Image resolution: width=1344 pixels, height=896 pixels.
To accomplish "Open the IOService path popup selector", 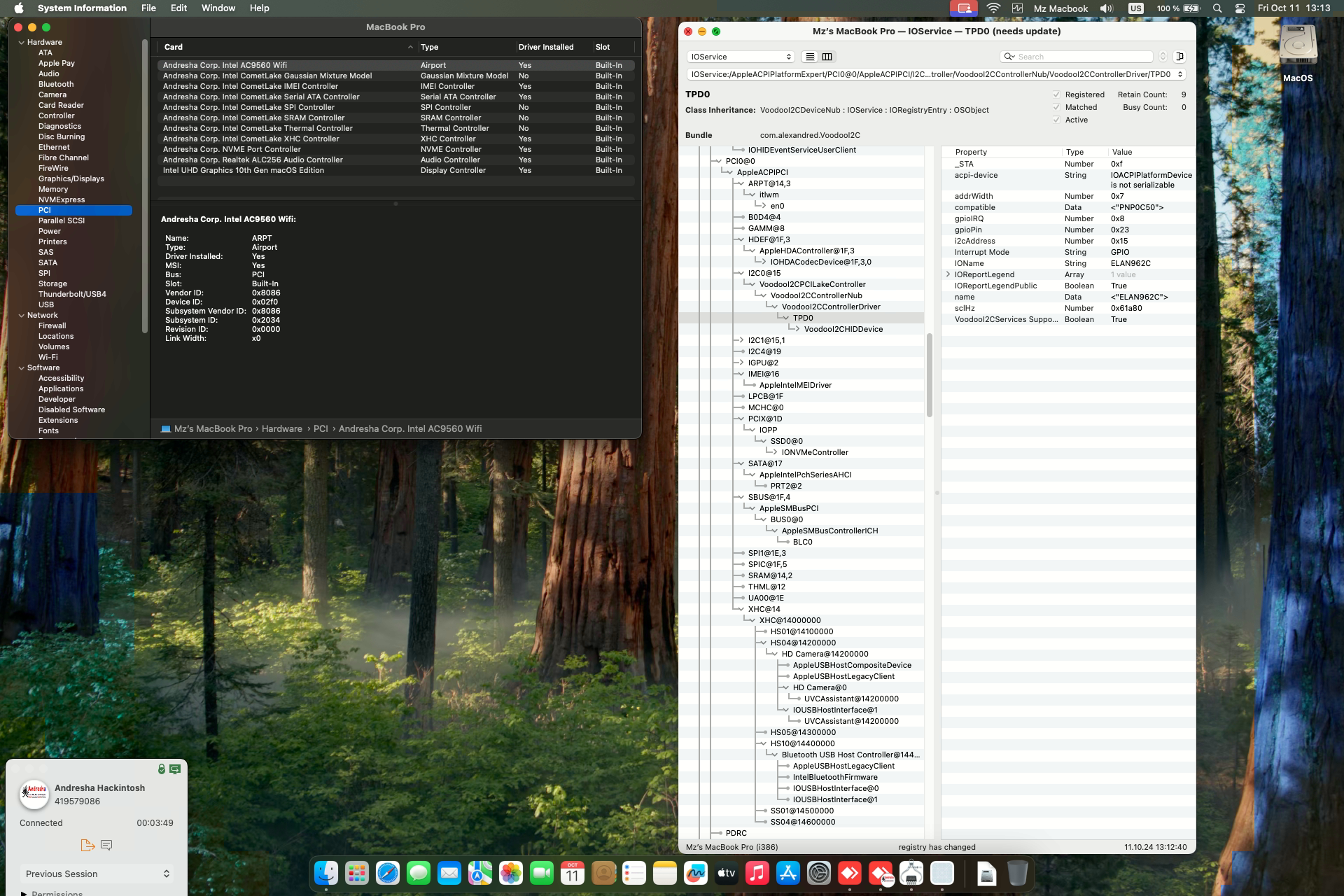I will [x=936, y=74].
